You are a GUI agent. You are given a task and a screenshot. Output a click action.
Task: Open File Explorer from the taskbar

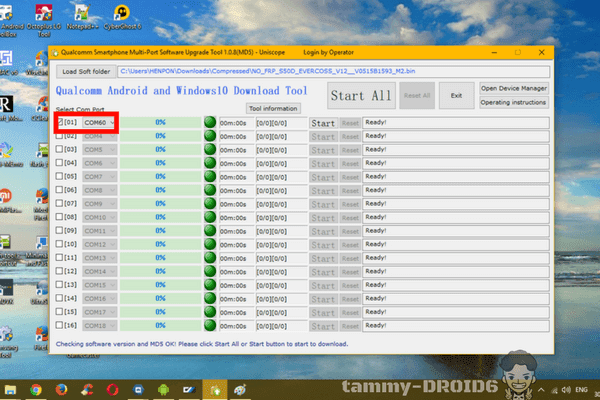10,390
